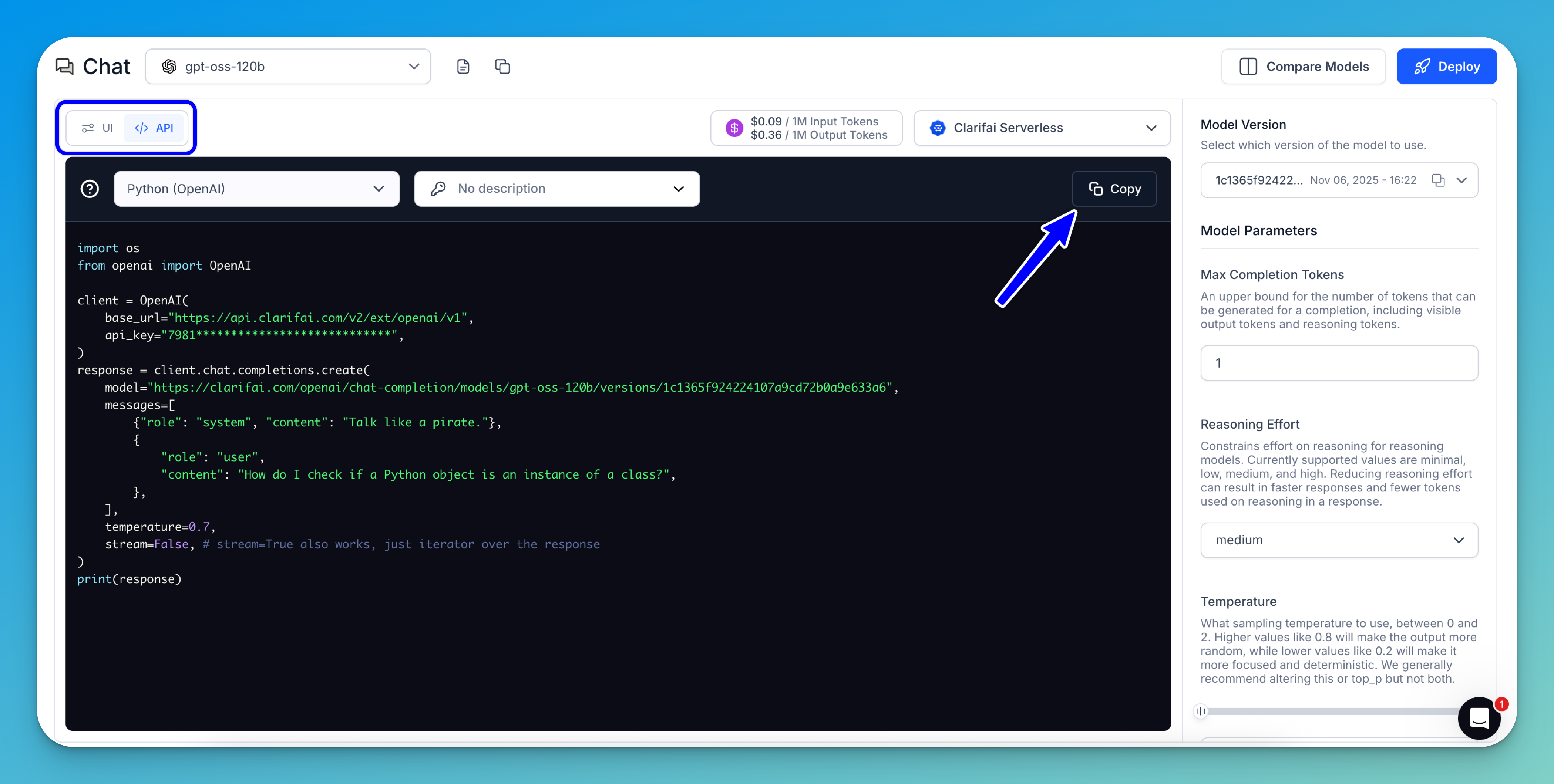
Task: Click the Deploy button
Action: pos(1446,66)
